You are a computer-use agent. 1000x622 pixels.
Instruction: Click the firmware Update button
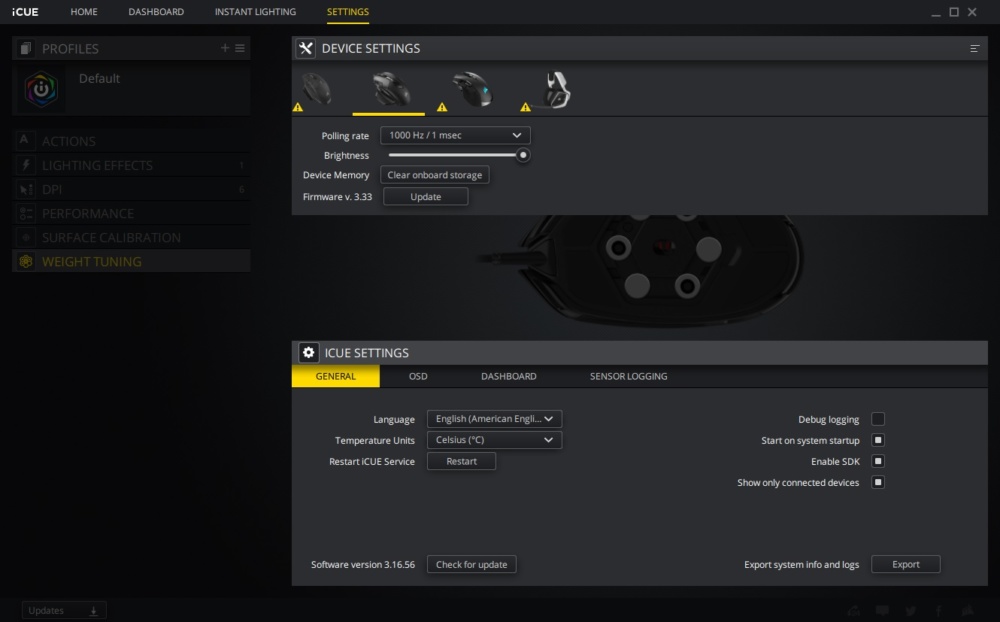(x=425, y=196)
